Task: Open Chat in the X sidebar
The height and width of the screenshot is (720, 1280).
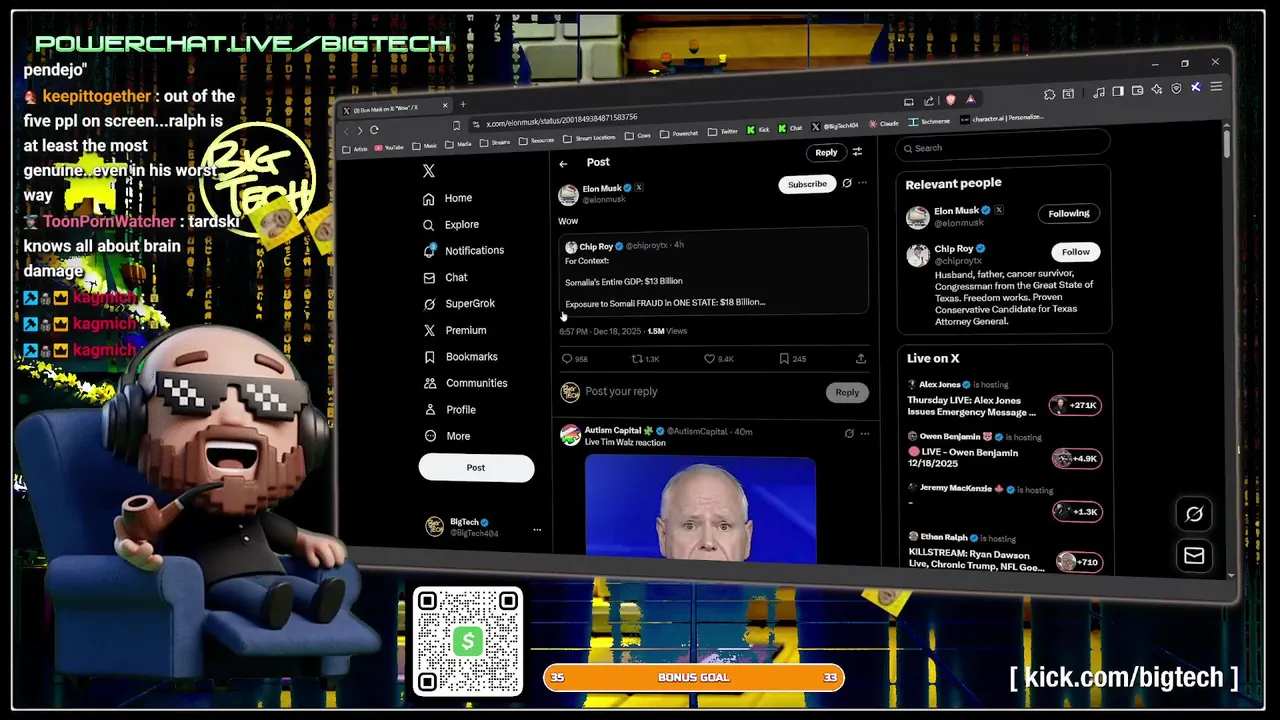Action: click(x=445, y=277)
